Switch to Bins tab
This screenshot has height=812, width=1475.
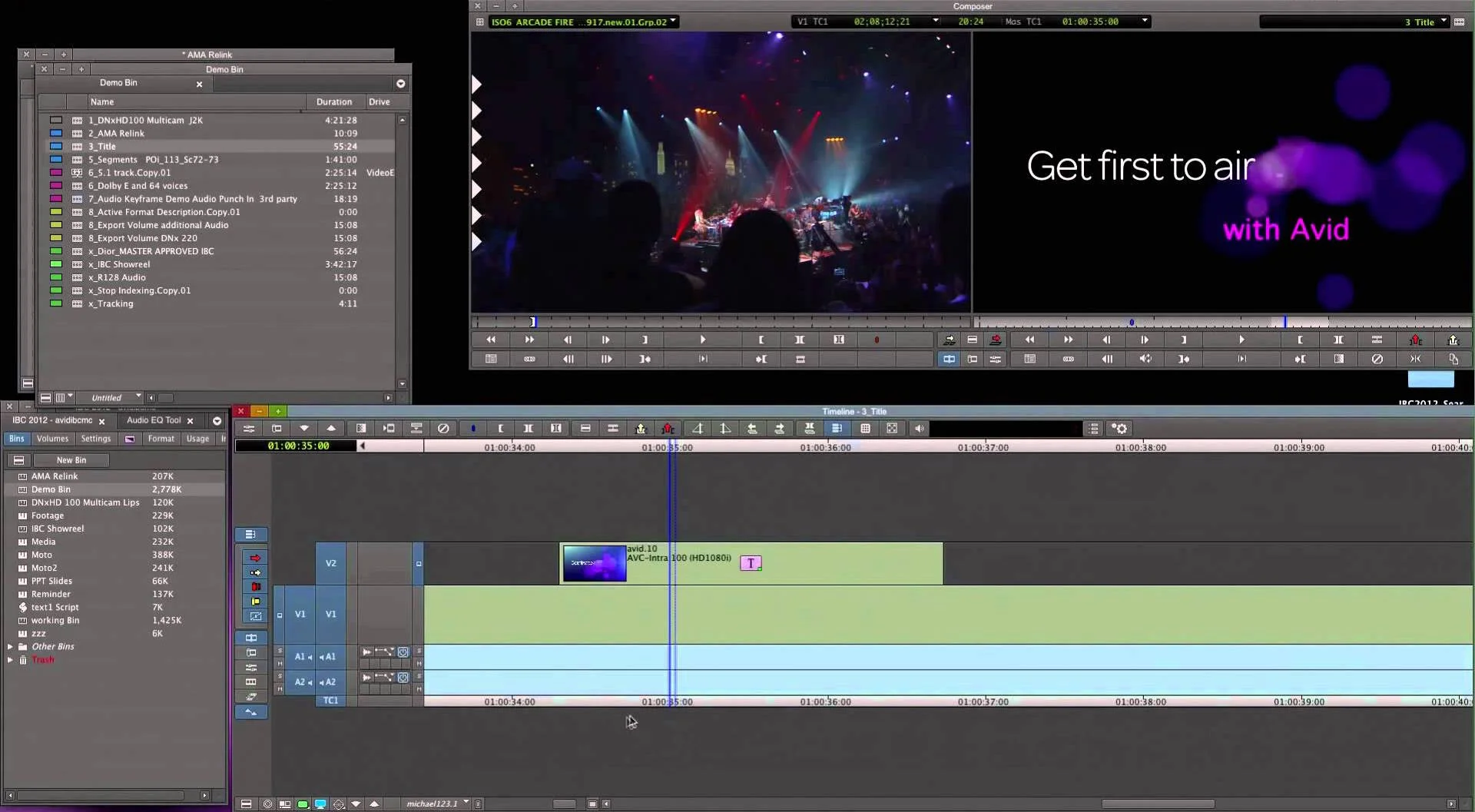click(x=17, y=439)
